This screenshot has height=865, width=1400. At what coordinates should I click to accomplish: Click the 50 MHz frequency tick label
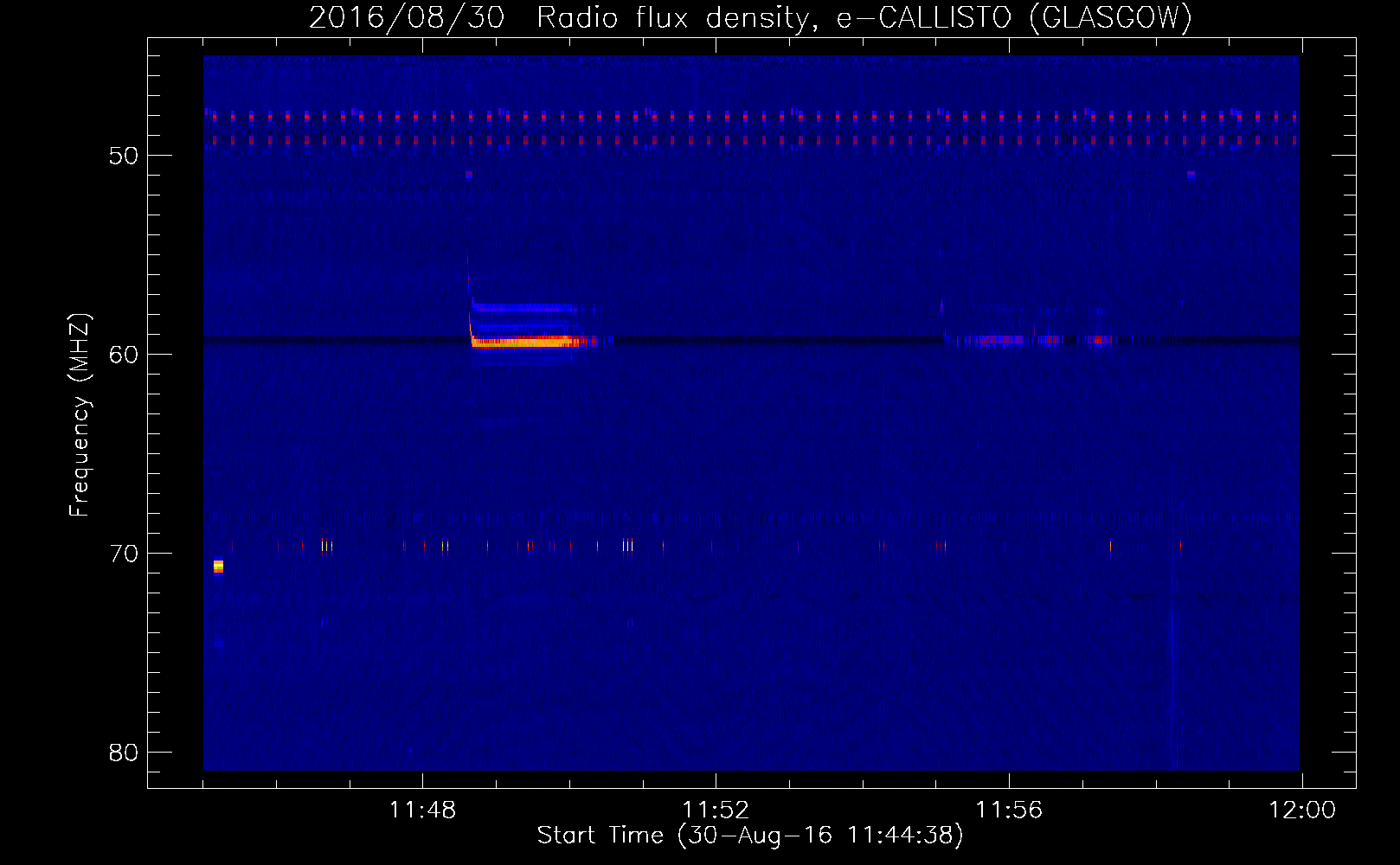[x=124, y=156]
